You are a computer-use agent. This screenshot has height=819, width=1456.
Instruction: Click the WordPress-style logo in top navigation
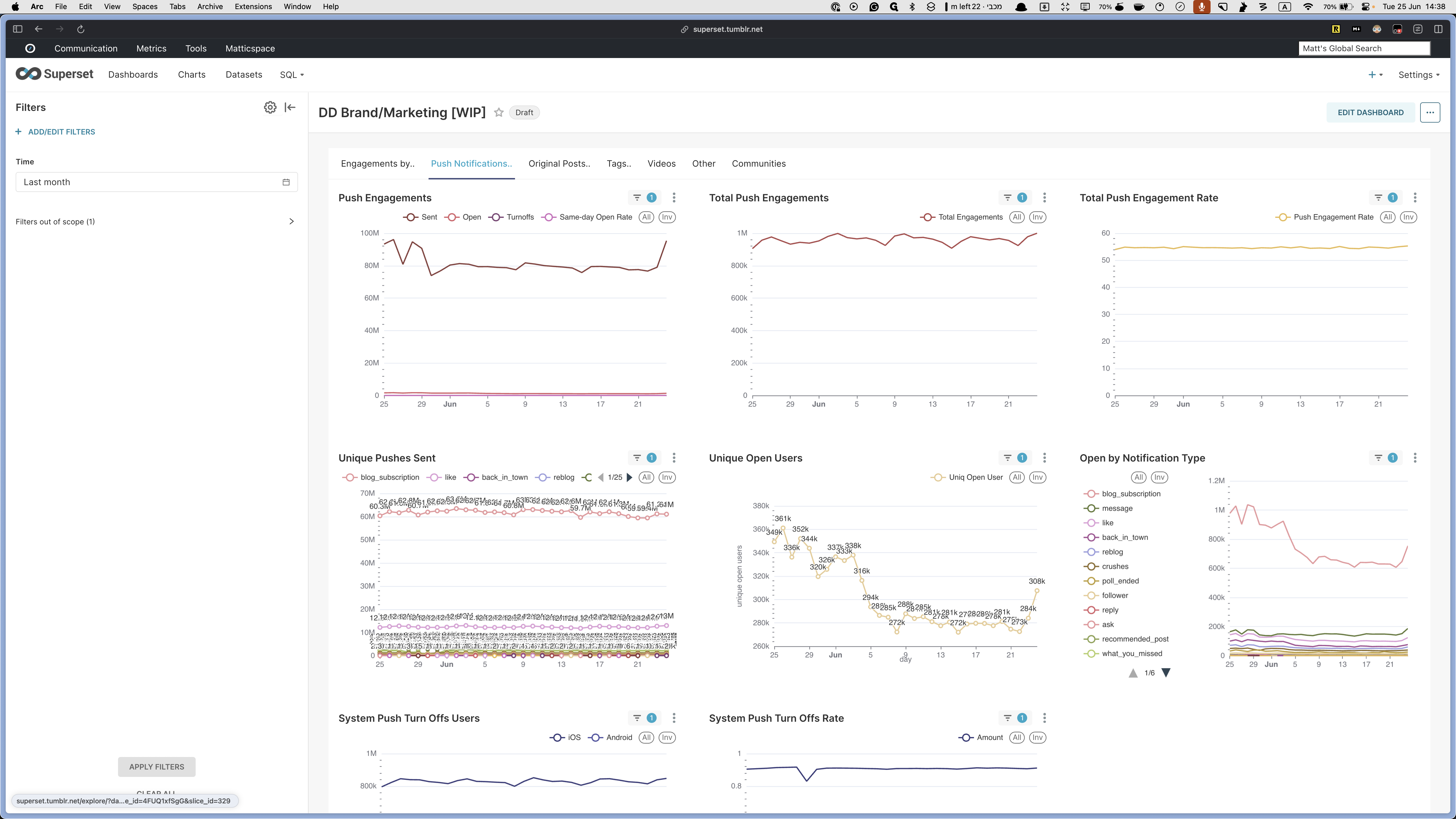pyautogui.click(x=30, y=49)
